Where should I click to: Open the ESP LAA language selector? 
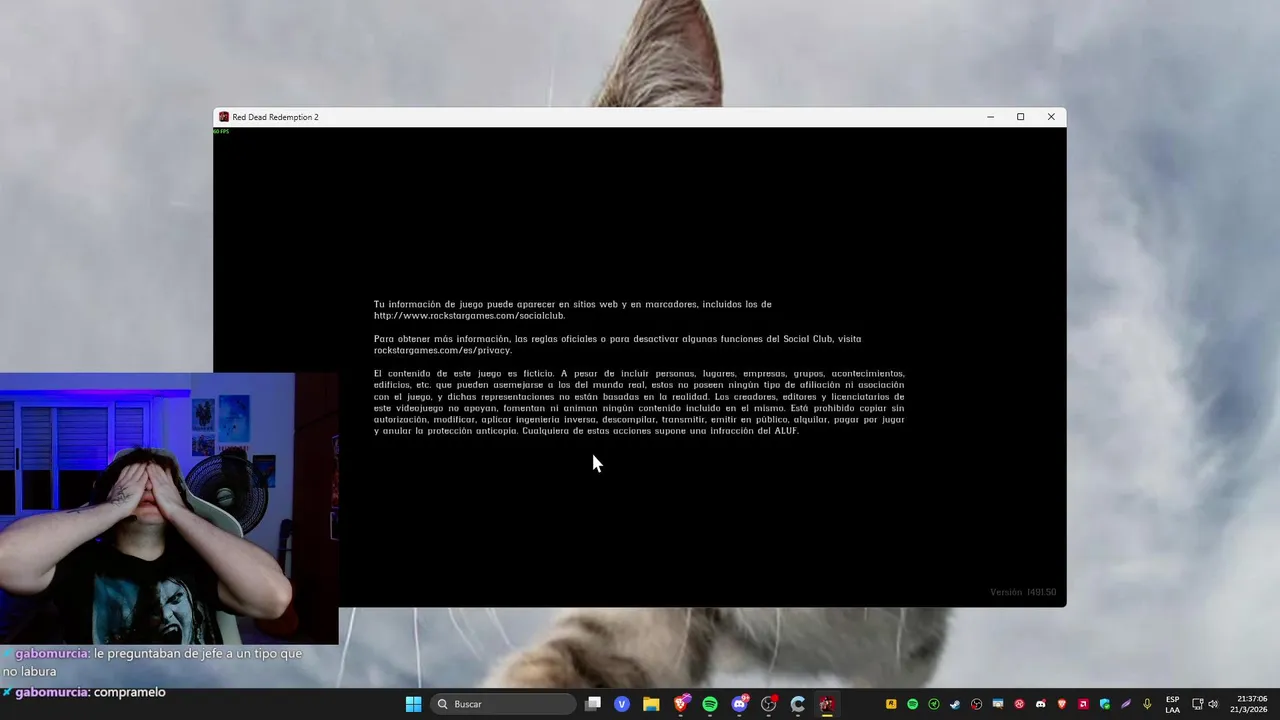(x=1173, y=704)
